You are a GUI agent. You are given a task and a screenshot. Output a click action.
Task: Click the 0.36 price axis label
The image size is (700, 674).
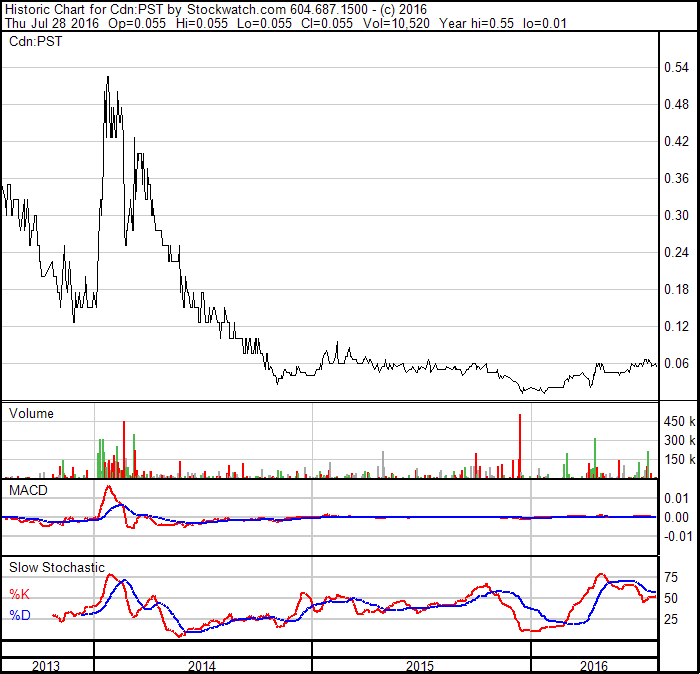point(676,179)
